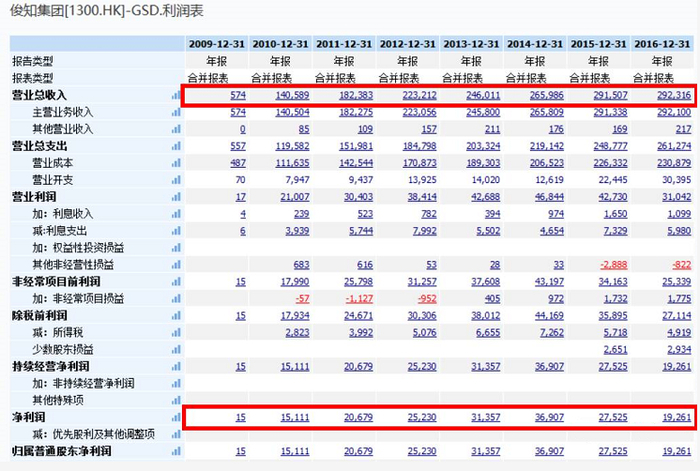Viewport: 700px width, 471px height.
Task: Select the 2009-12-31 column header
Action: pyautogui.click(x=217, y=44)
